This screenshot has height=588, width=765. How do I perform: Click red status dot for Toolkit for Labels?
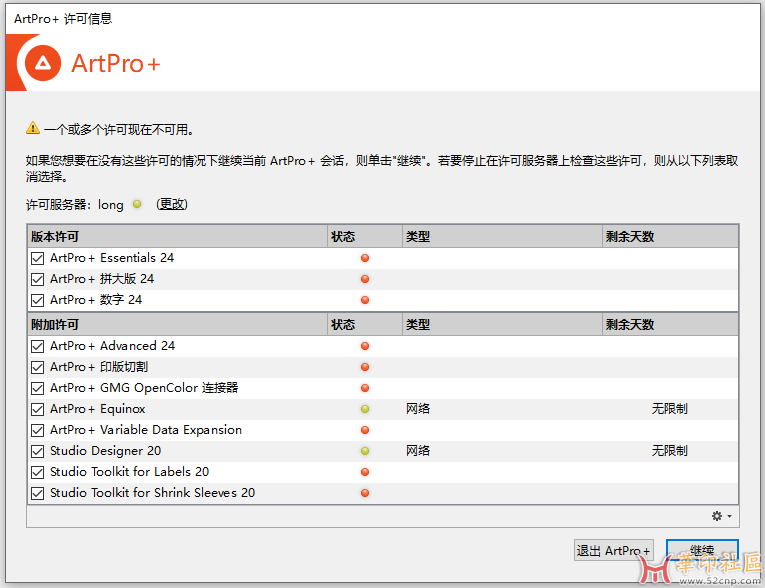click(364, 472)
